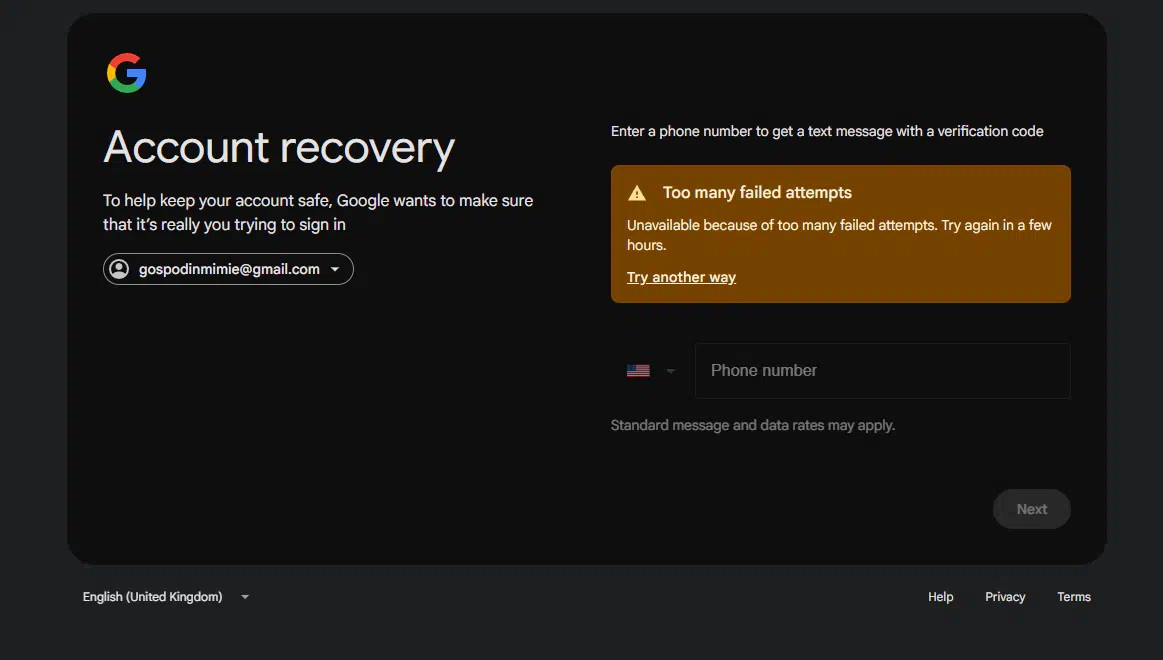The height and width of the screenshot is (660, 1163).
Task: Click the Google logo
Action: pyautogui.click(x=126, y=73)
